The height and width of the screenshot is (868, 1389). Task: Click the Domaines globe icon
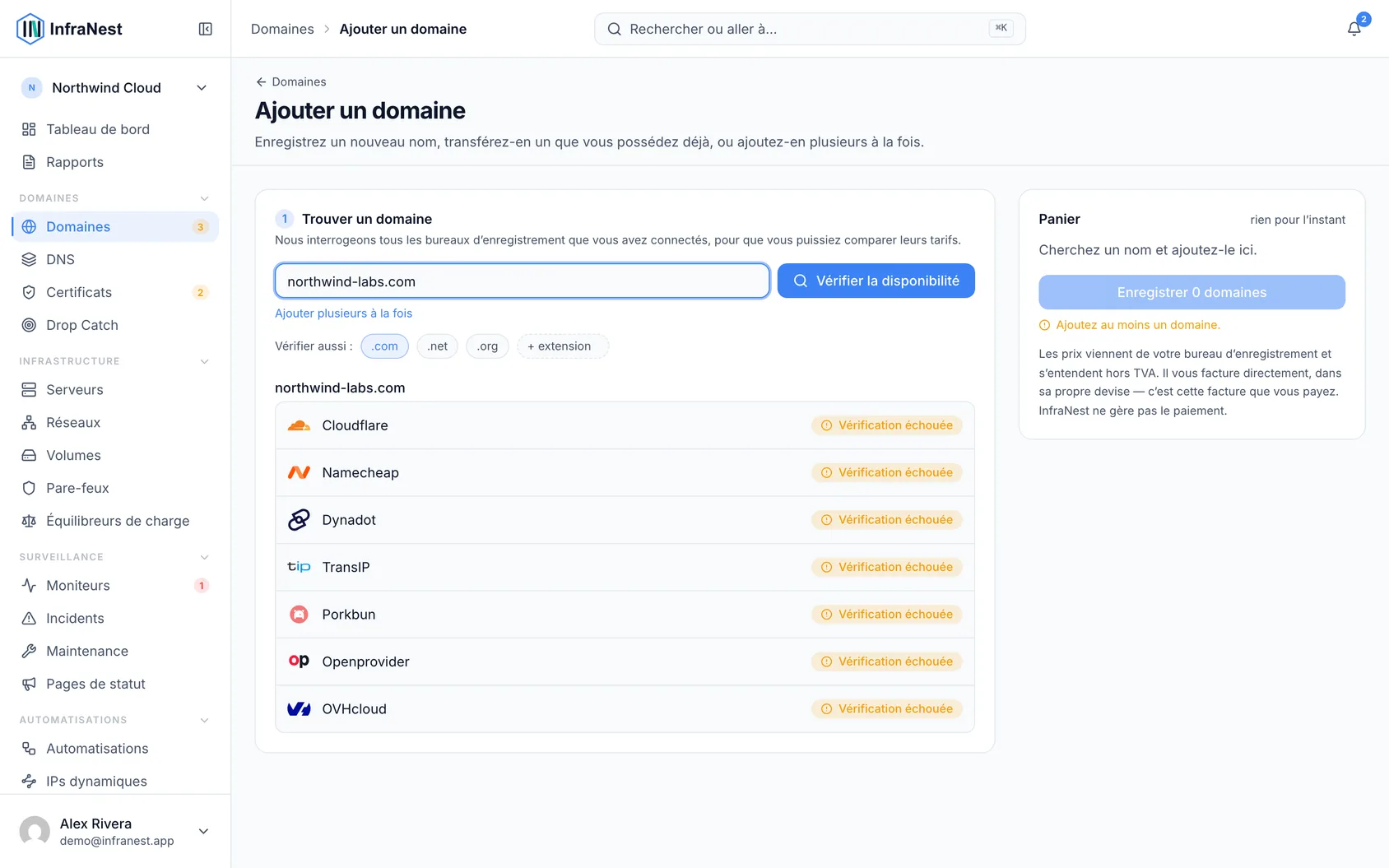[x=29, y=226]
